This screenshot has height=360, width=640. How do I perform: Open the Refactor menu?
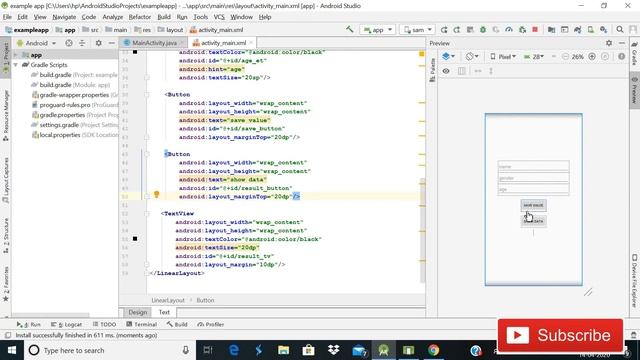(140, 17)
